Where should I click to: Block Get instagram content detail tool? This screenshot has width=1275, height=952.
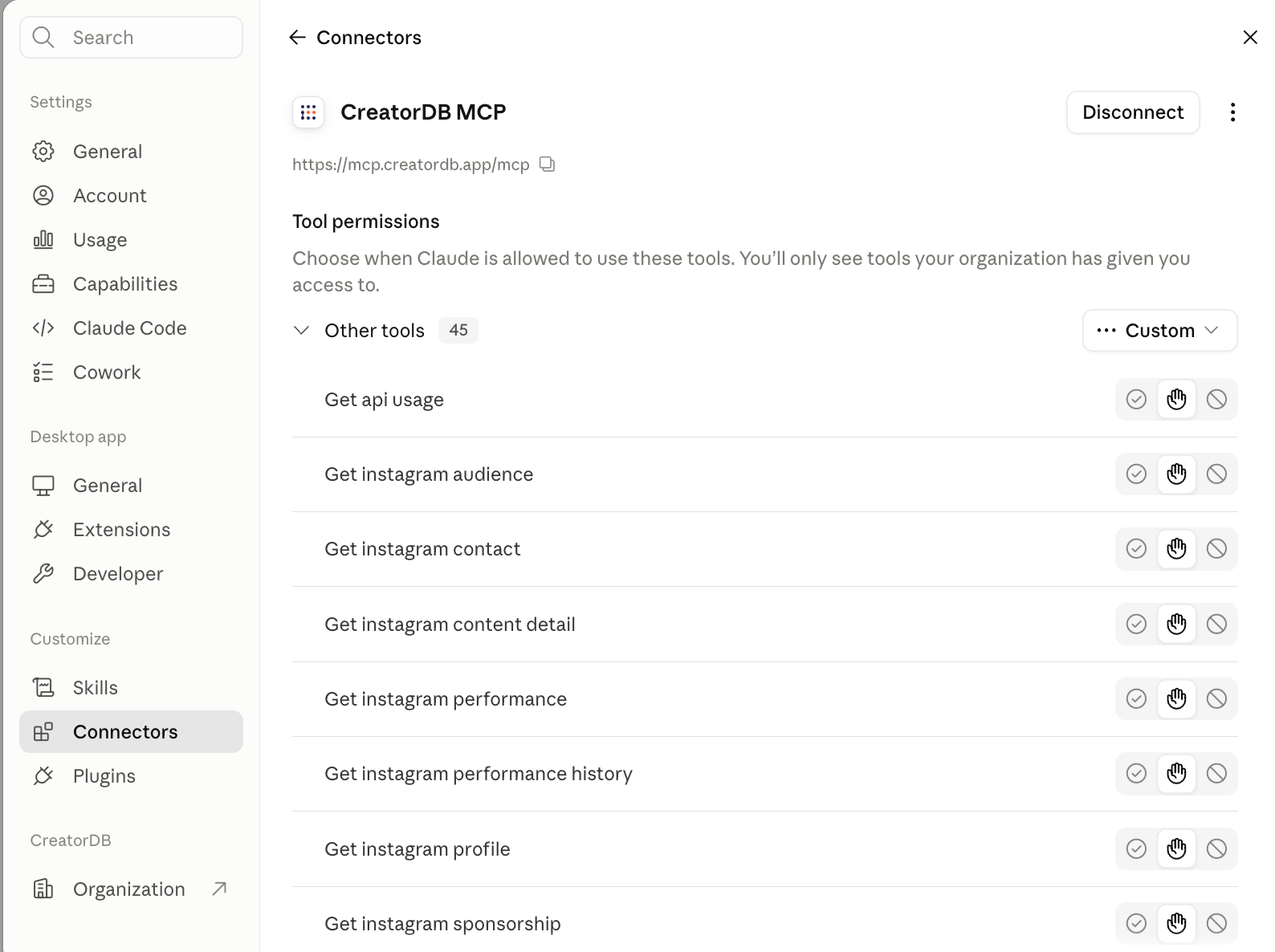click(x=1216, y=624)
